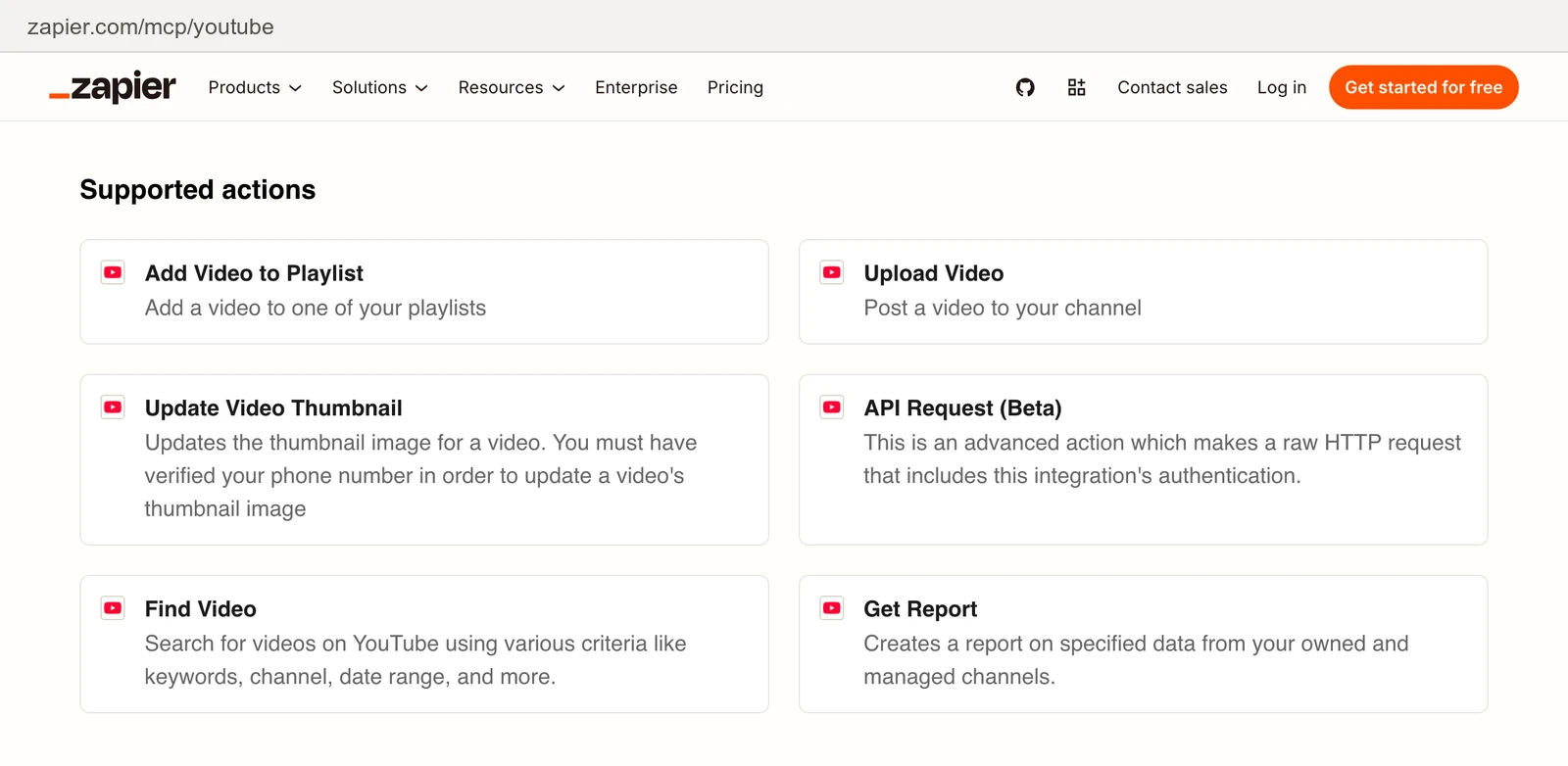The image size is (1568, 766).
Task: Click the 'advanced action' raw HTTP description
Action: coord(1162,458)
